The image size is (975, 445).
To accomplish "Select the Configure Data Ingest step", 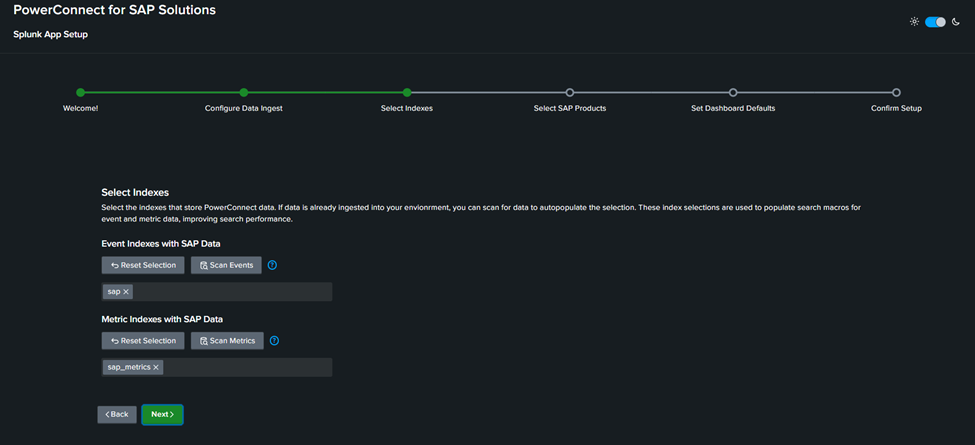I will [244, 93].
